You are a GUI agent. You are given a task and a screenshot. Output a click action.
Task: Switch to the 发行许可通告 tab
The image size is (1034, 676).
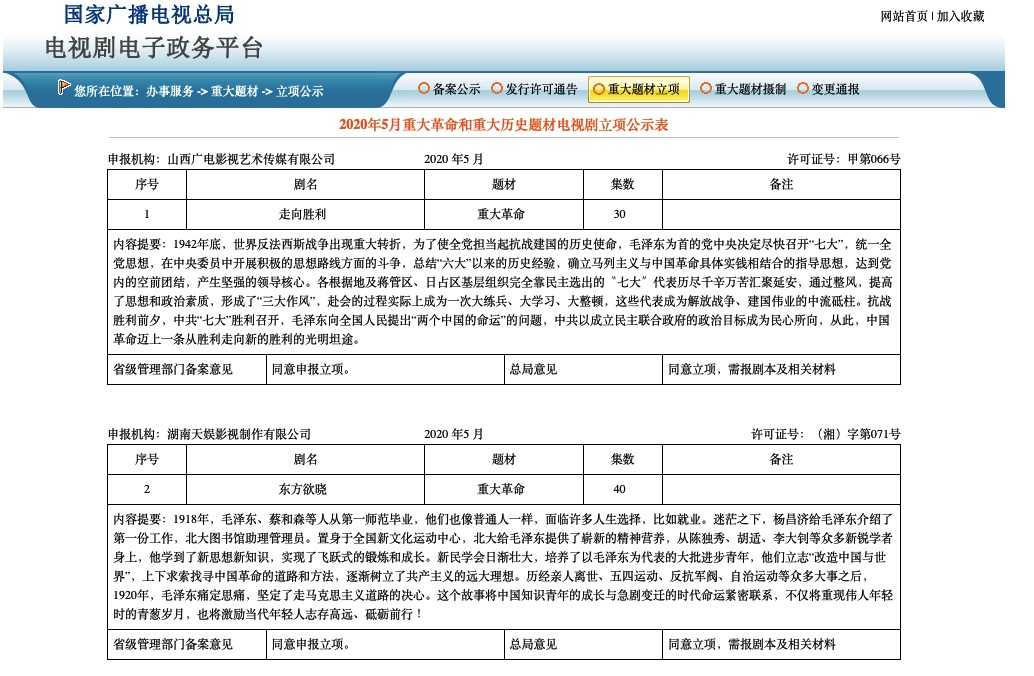[541, 89]
